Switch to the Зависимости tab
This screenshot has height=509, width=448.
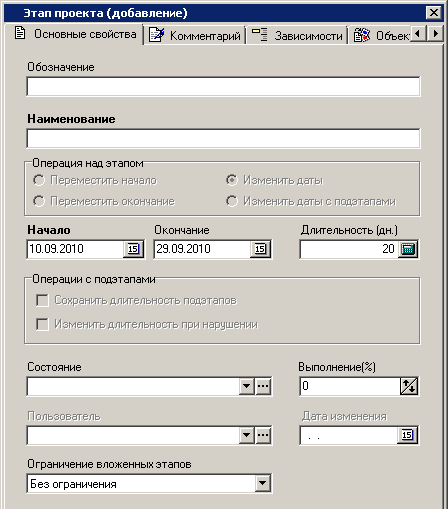tap(297, 35)
